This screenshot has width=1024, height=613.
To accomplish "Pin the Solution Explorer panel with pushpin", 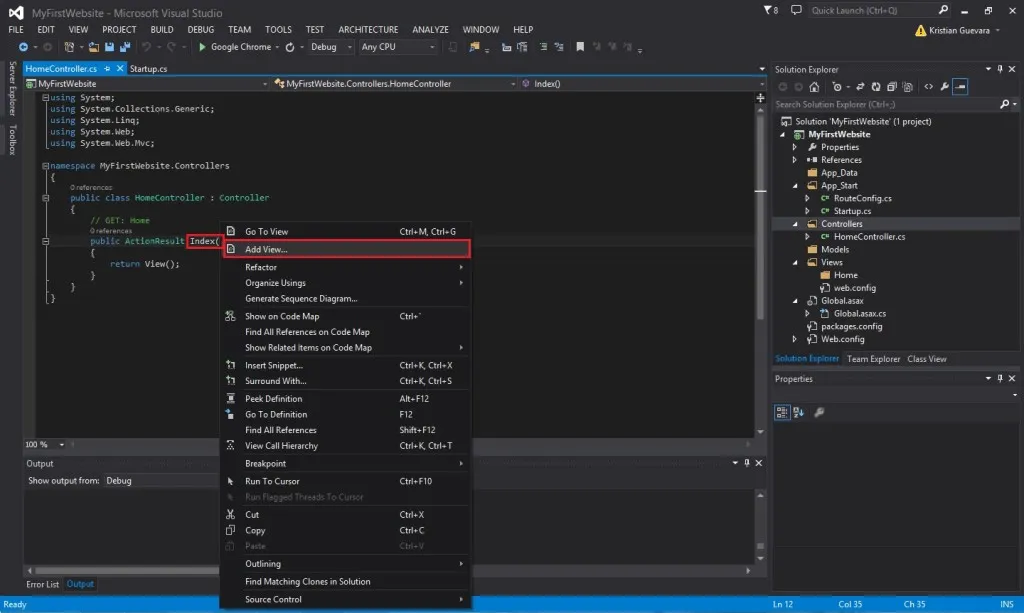I will pyautogui.click(x=1000, y=69).
